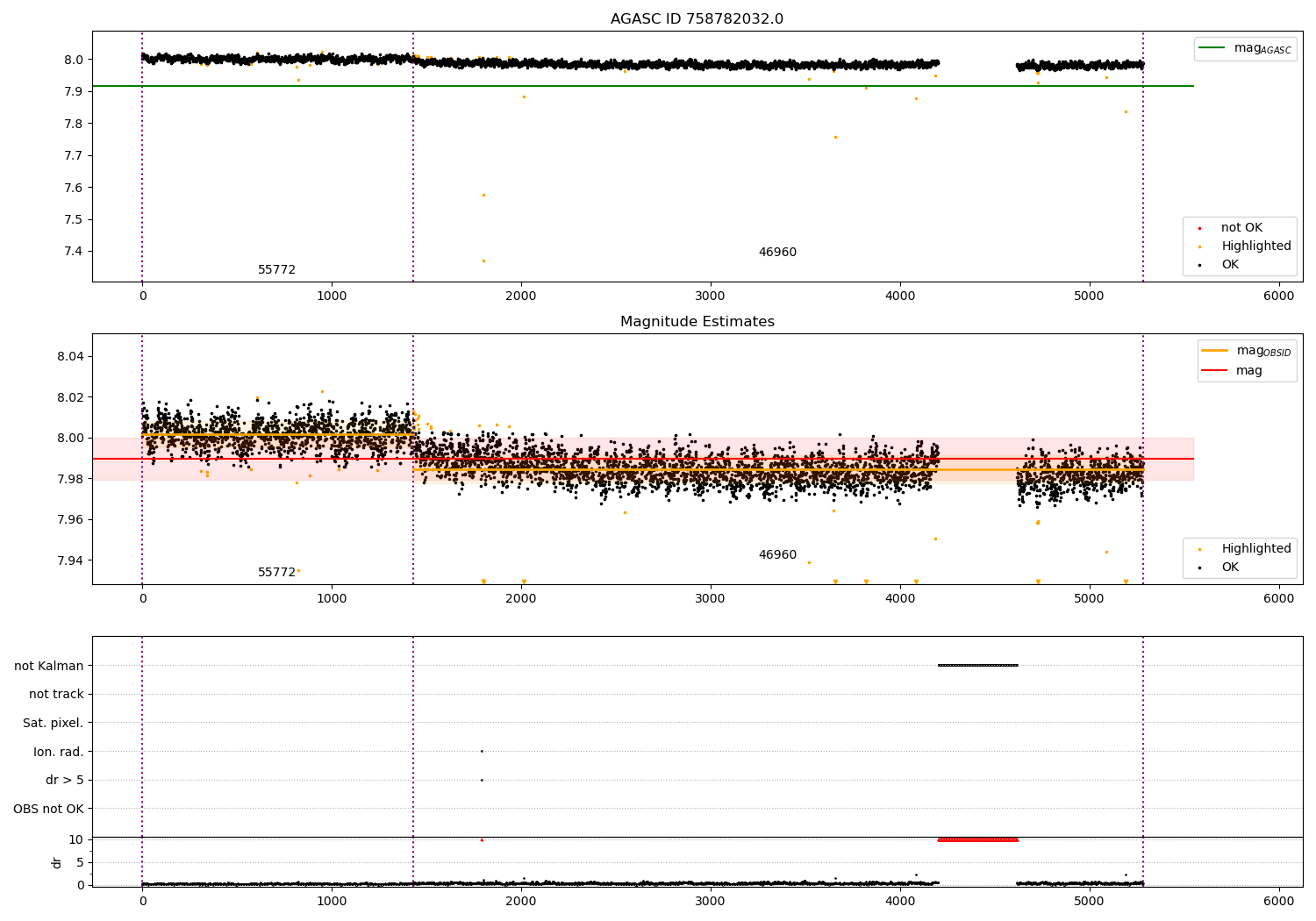Click the 'Ion. rad.' row label
The width and height of the screenshot is (1316, 921).
(59, 752)
